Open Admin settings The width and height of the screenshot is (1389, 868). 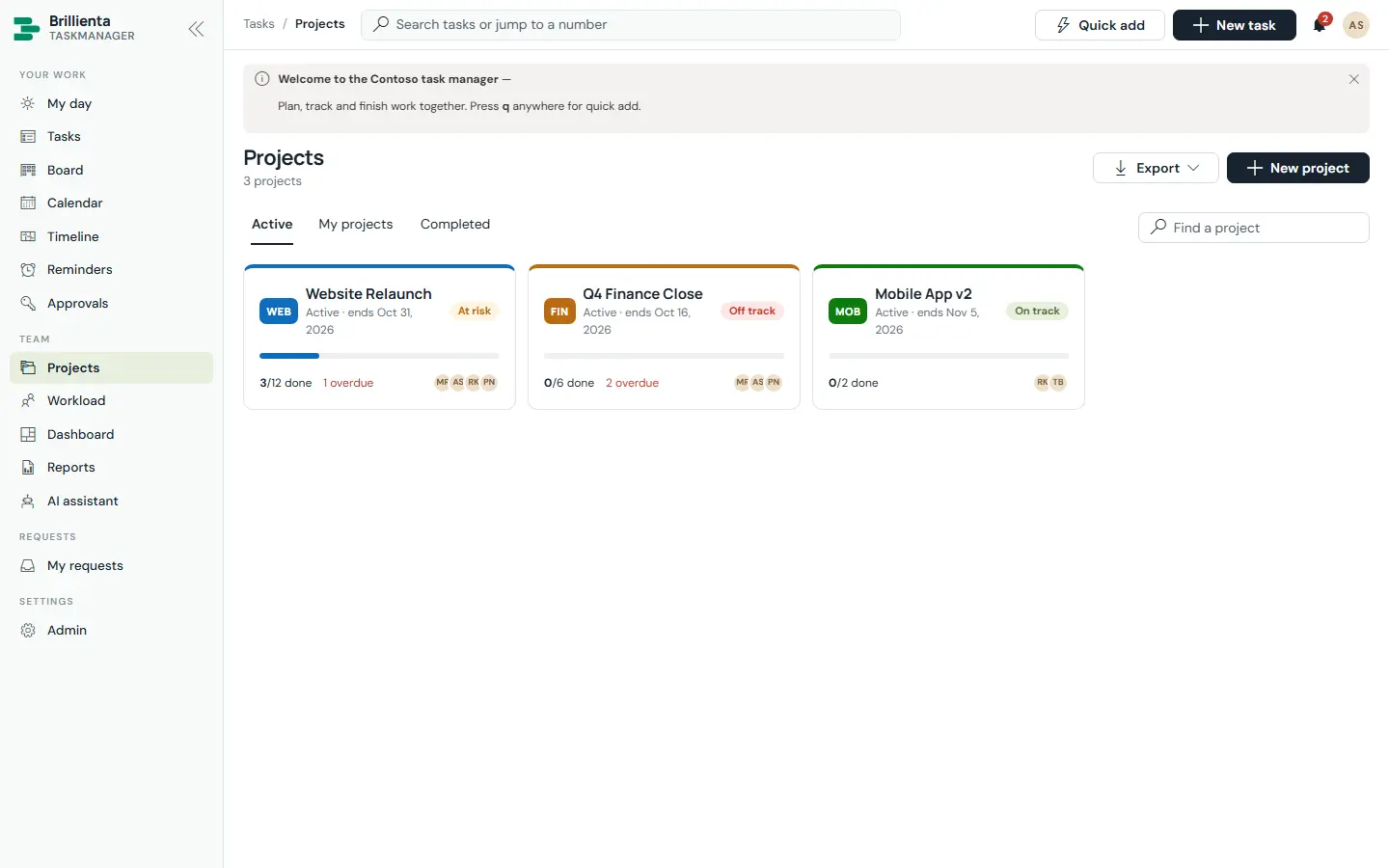click(x=111, y=631)
